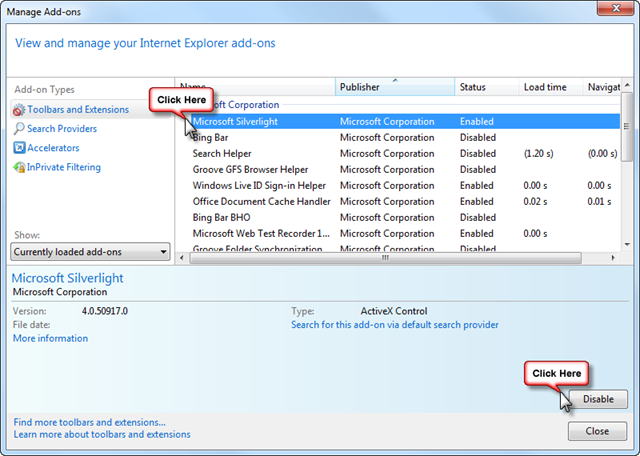Click Search Helper's (1.20 s) load time
The image size is (640, 456).
pyautogui.click(x=538, y=153)
